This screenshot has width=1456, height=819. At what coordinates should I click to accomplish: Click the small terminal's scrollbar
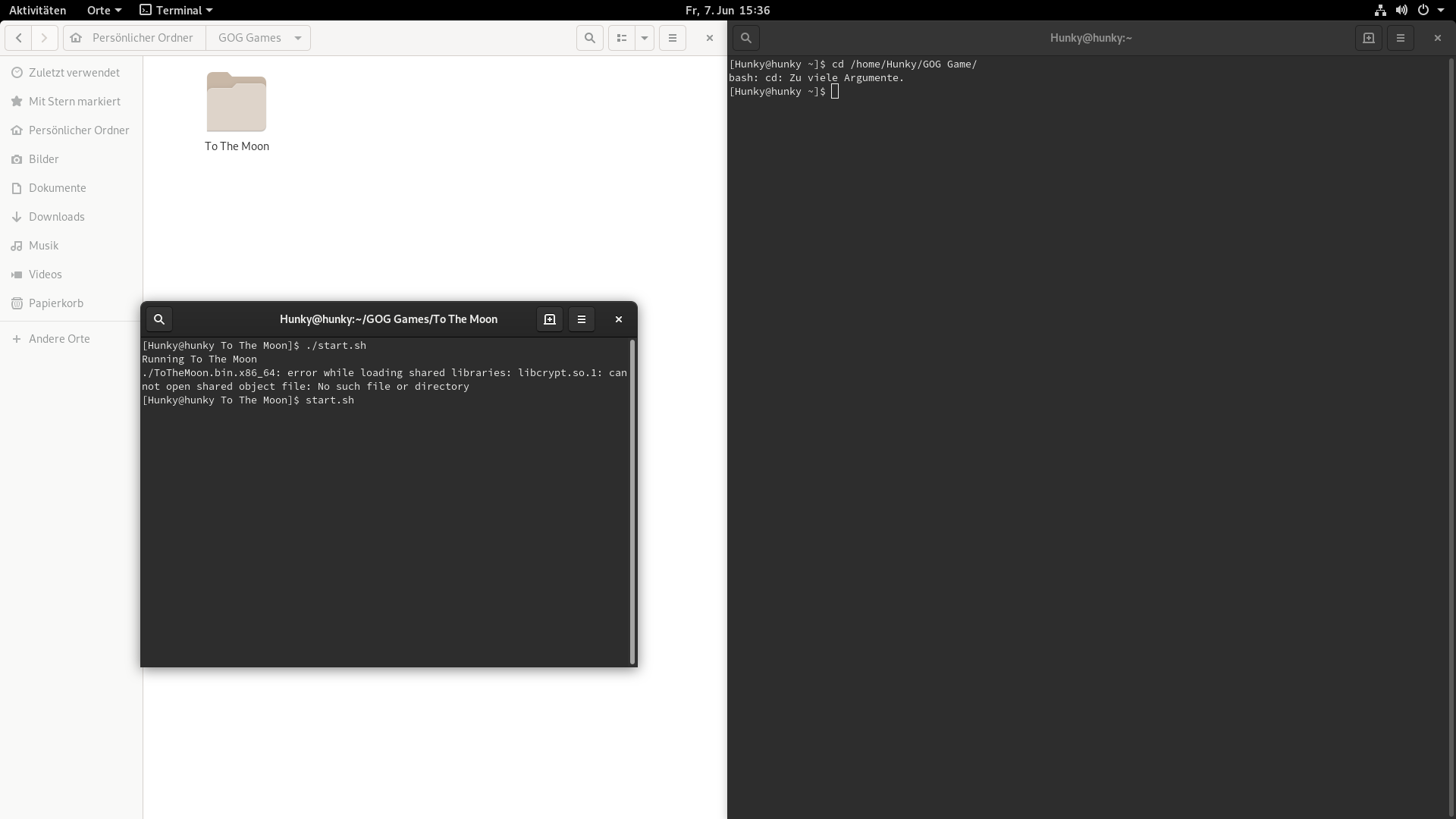pos(632,500)
